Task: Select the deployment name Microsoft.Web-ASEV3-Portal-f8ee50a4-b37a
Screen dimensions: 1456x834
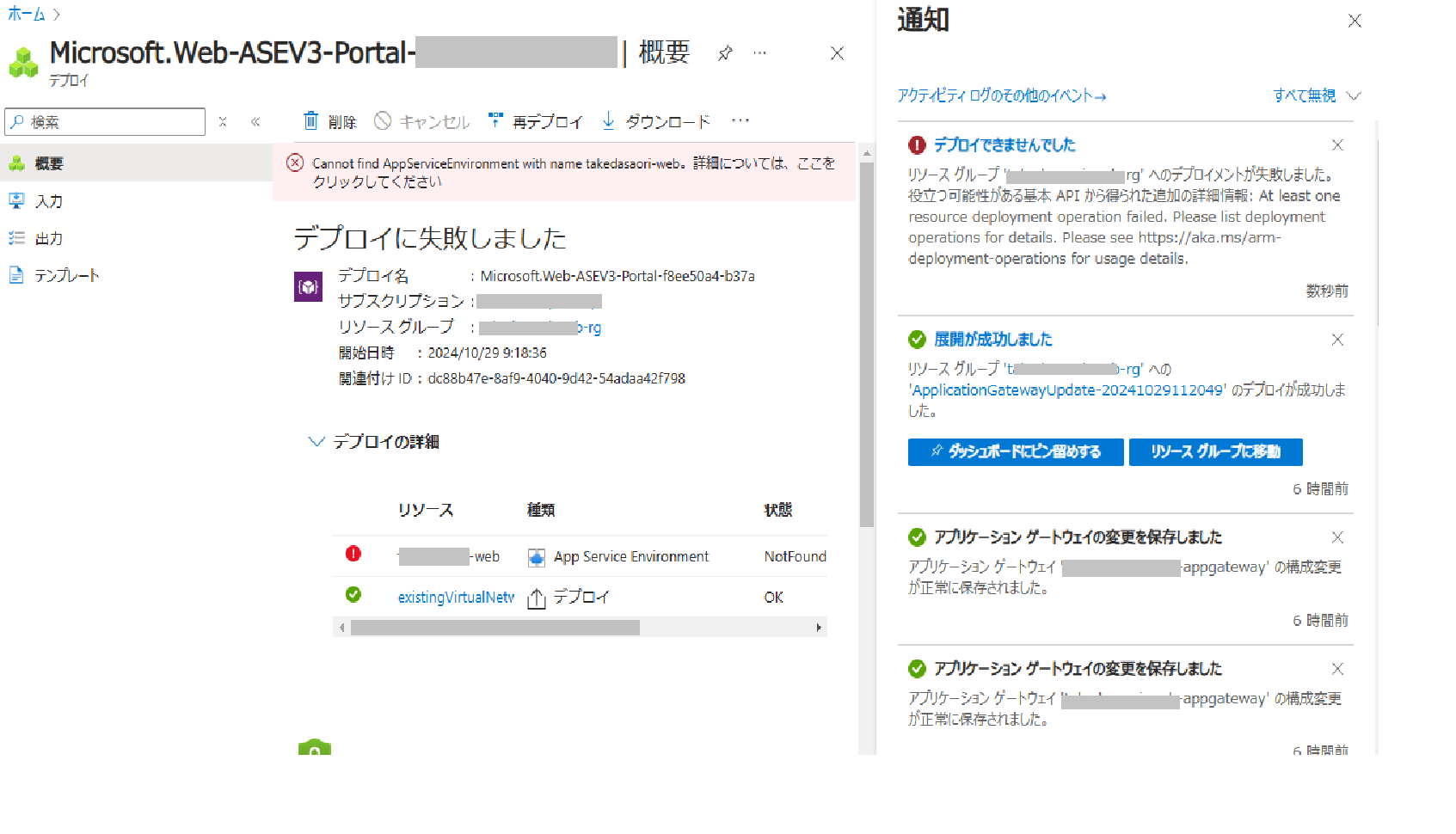Action: [x=617, y=276]
